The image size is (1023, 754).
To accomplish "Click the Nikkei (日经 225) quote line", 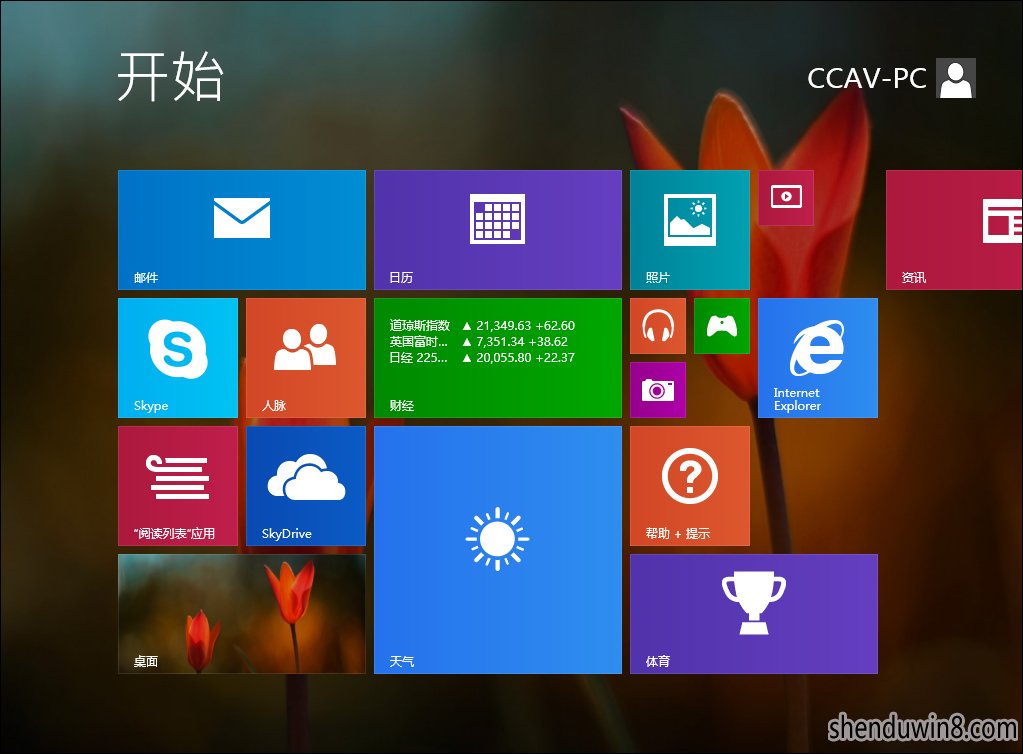I will [x=482, y=357].
